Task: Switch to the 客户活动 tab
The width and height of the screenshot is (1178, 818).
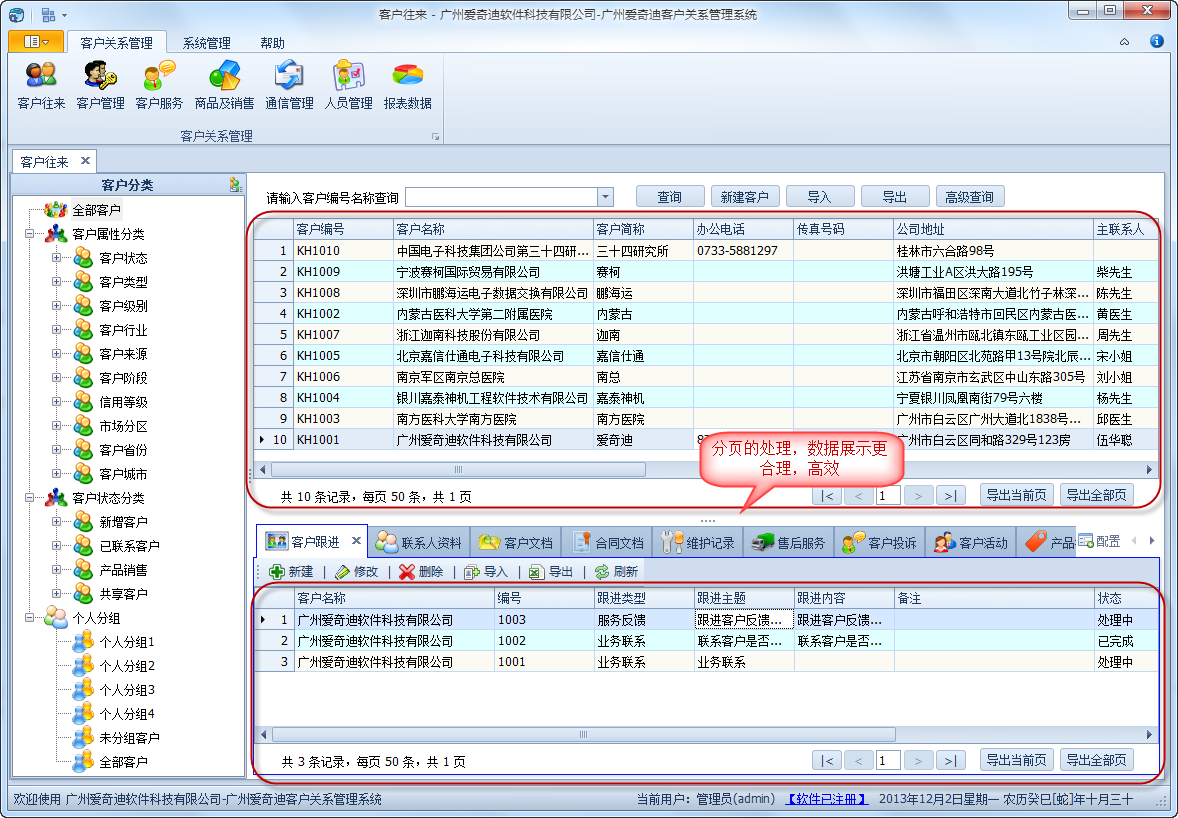Action: (x=971, y=542)
